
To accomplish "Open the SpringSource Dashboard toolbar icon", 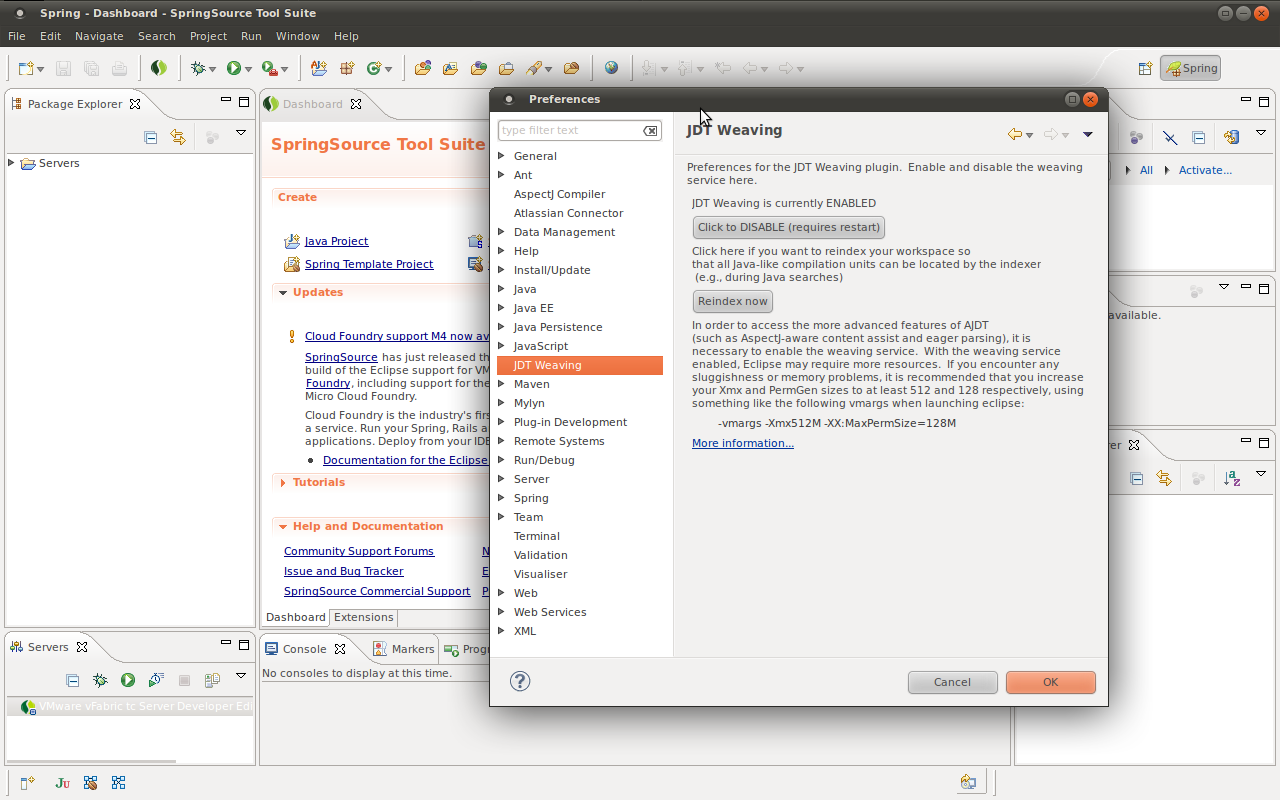I will tap(159, 68).
